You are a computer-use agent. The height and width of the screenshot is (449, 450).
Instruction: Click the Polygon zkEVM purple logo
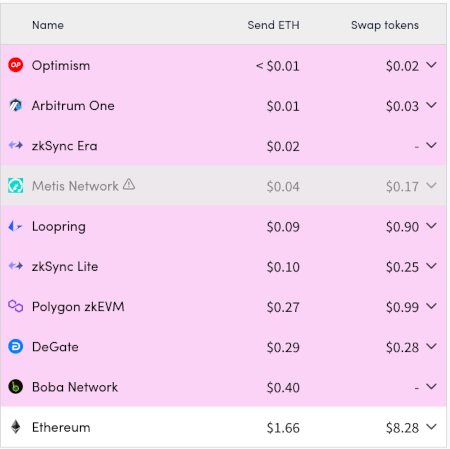click(x=16, y=306)
